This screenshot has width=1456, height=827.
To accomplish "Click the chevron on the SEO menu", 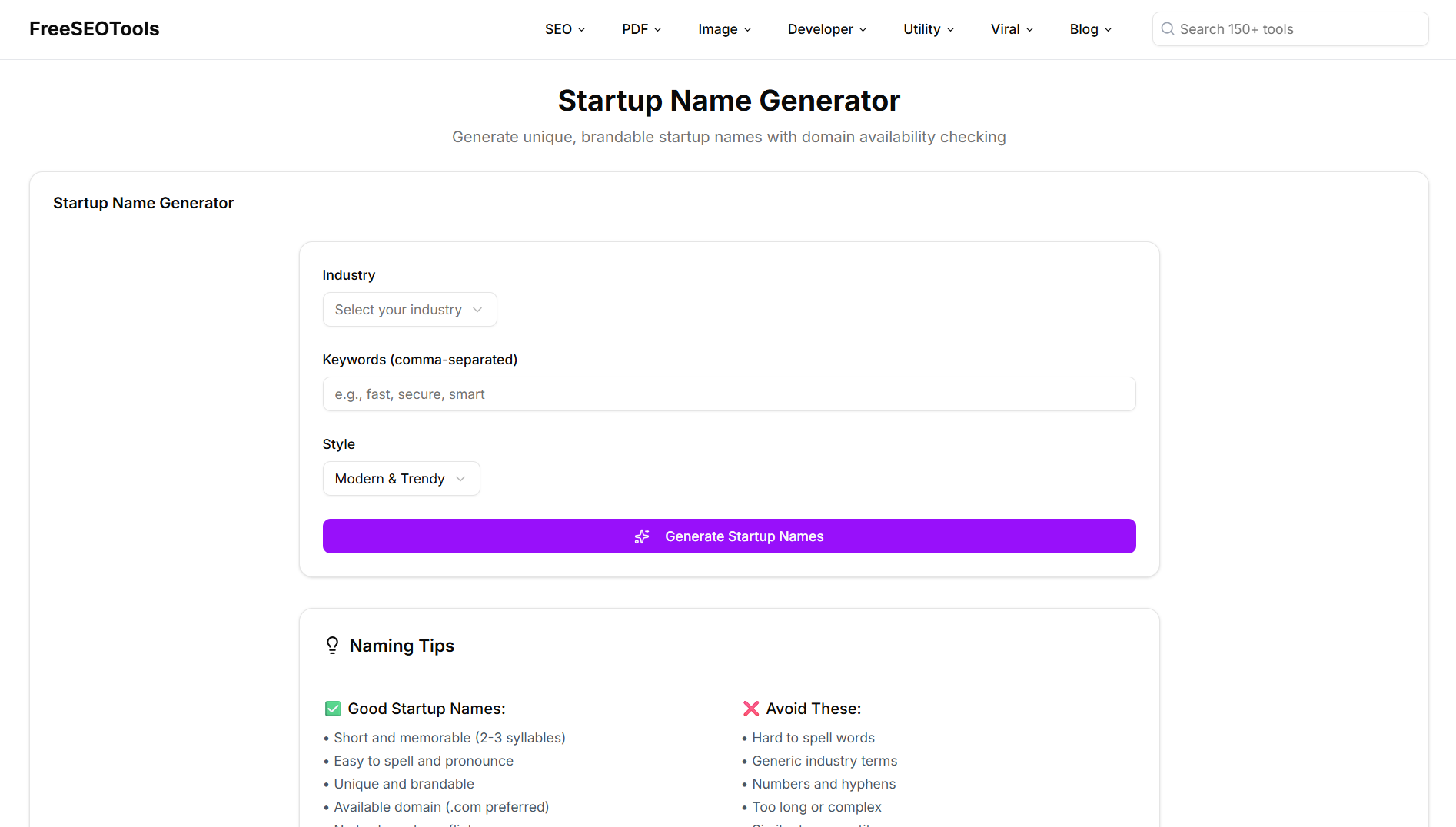I will [580, 29].
